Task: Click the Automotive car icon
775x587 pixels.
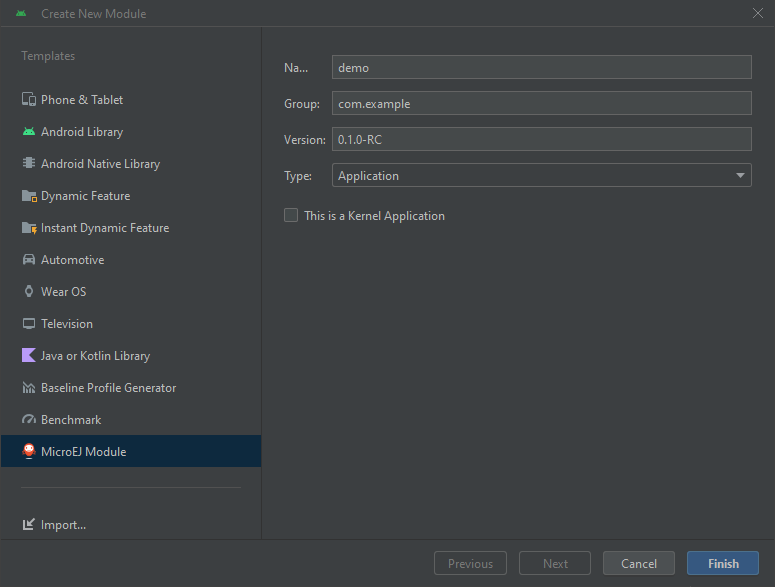Action: coord(29,260)
